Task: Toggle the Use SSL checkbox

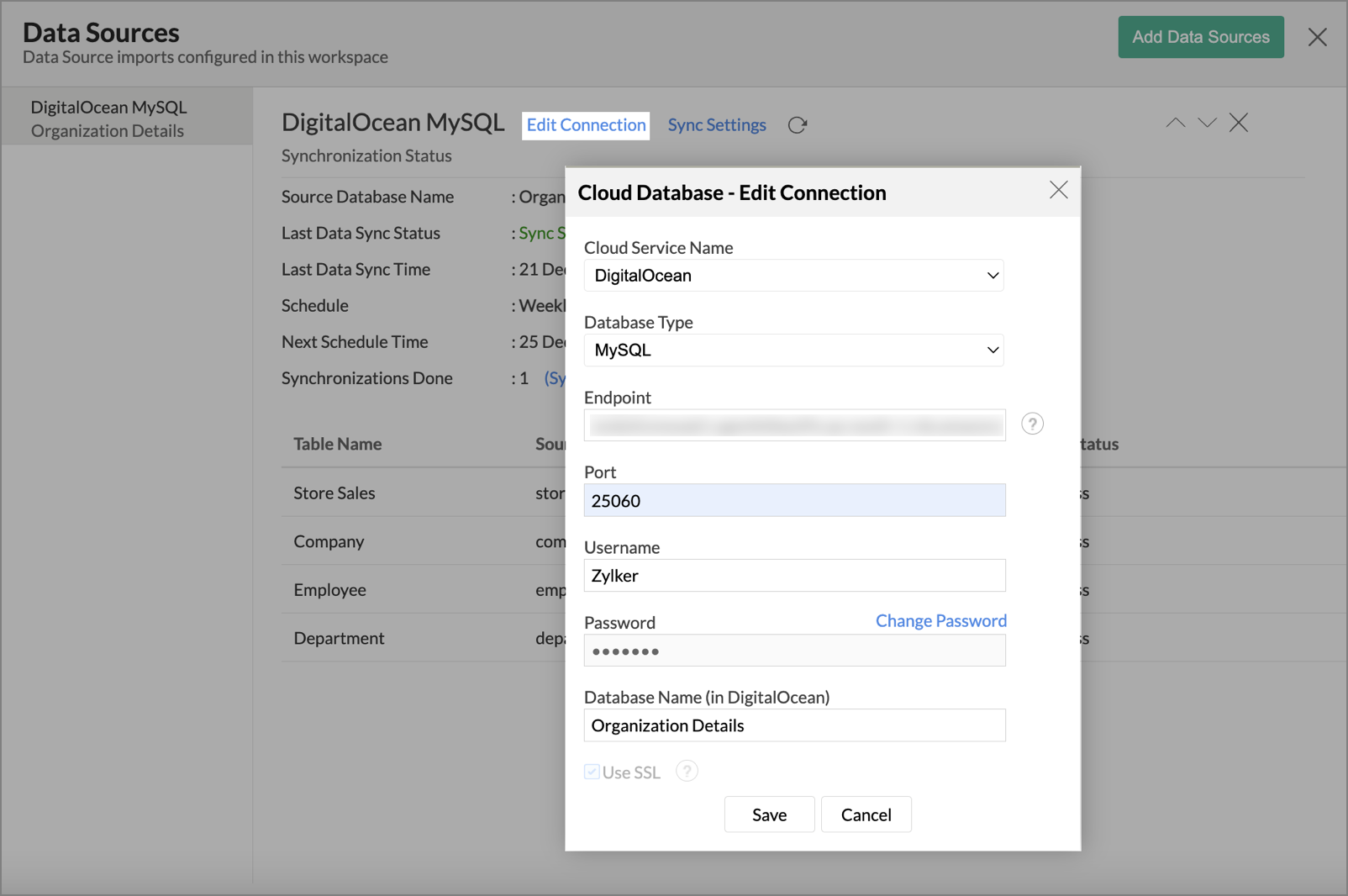Action: pyautogui.click(x=592, y=772)
